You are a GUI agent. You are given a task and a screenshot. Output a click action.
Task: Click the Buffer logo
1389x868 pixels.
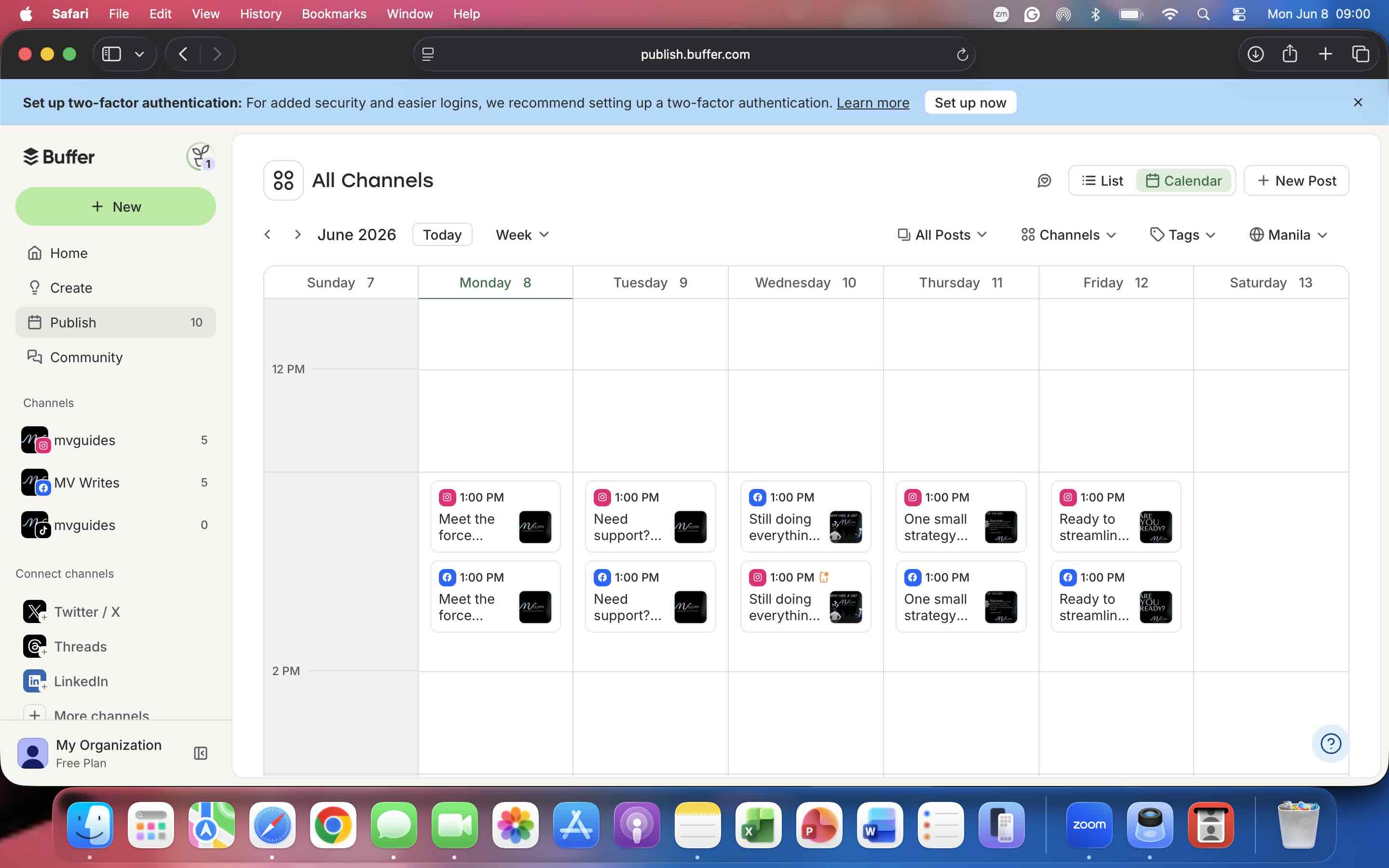(x=58, y=156)
